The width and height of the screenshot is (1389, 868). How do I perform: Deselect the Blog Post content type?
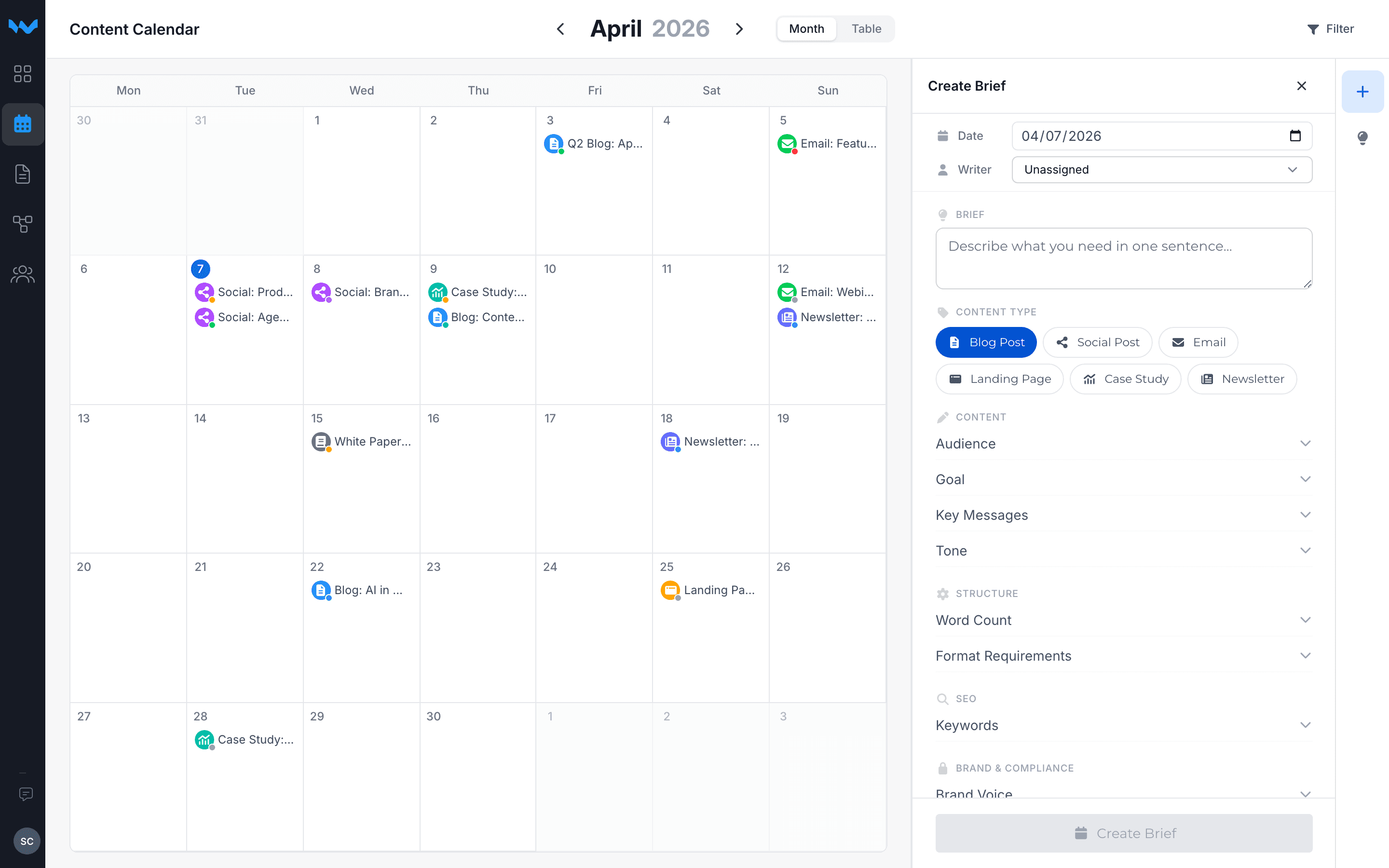click(985, 342)
